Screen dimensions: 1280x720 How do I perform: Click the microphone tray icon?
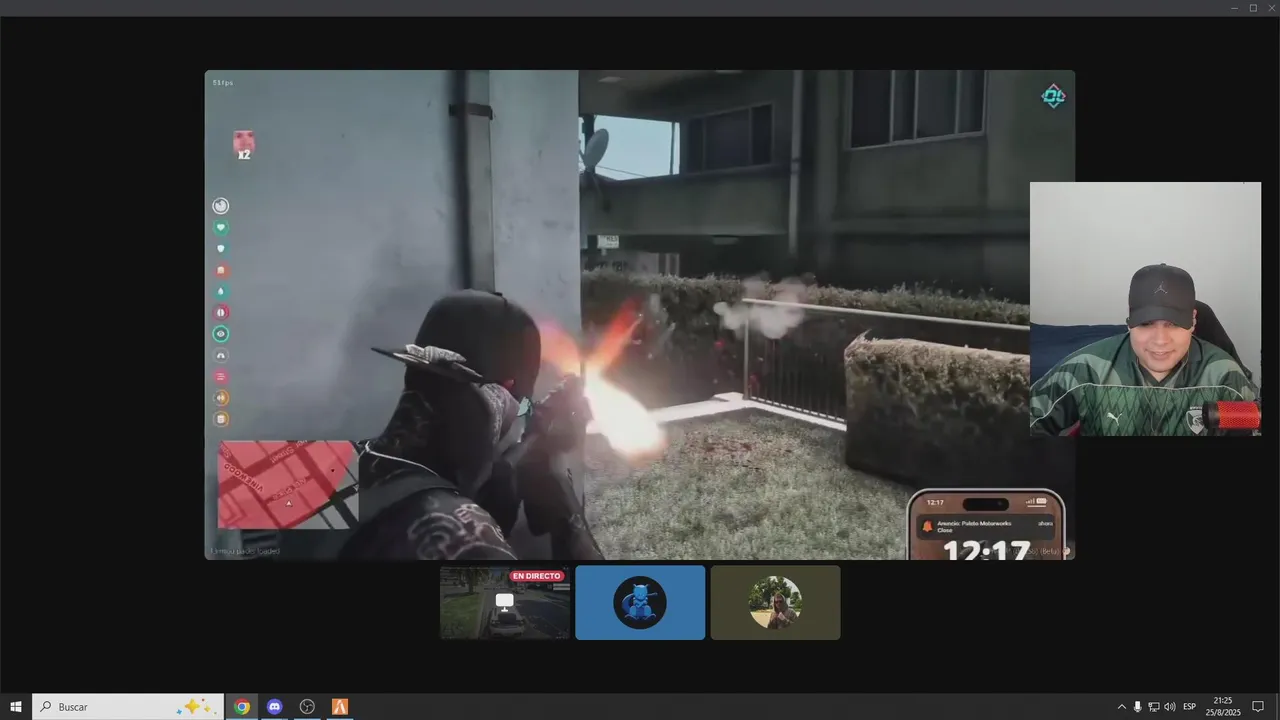1137,707
